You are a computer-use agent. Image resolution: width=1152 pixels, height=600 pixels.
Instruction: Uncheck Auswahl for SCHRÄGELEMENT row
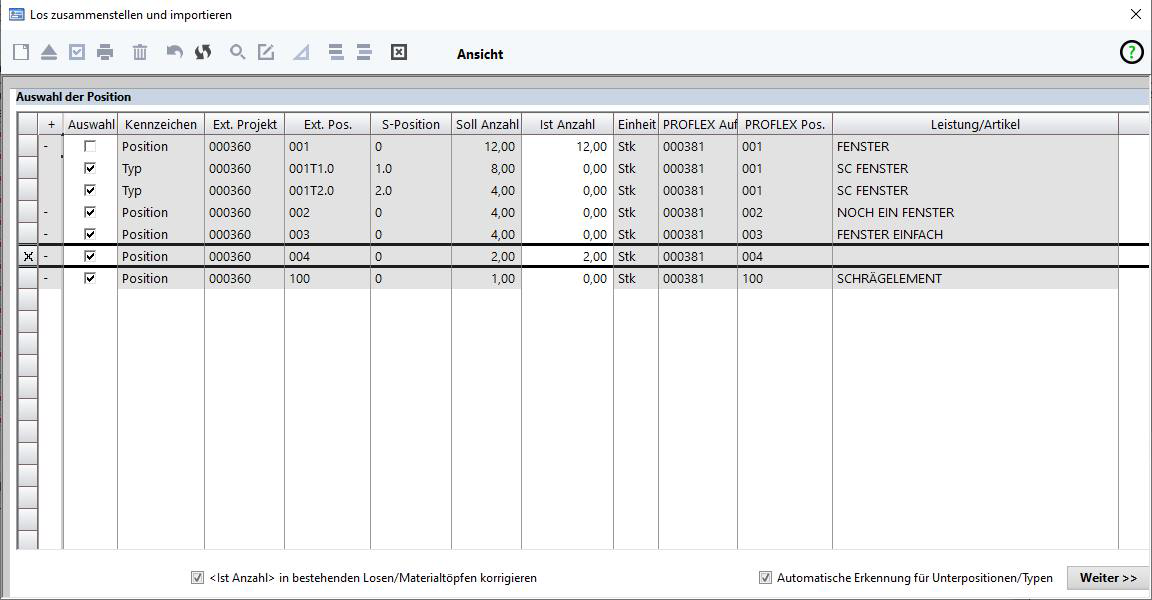pos(90,279)
